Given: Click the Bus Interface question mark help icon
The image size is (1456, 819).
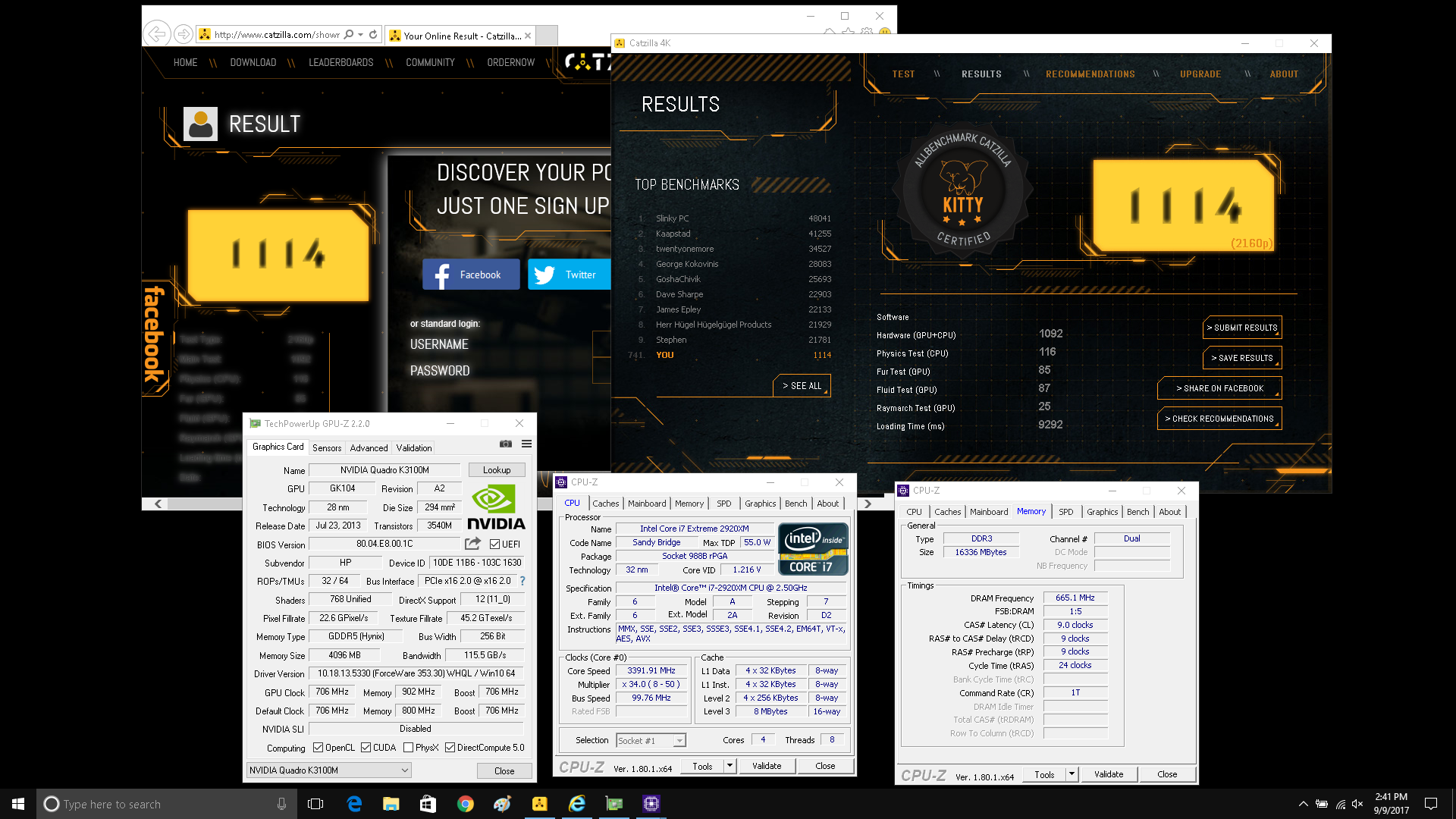Looking at the screenshot, I should [522, 581].
